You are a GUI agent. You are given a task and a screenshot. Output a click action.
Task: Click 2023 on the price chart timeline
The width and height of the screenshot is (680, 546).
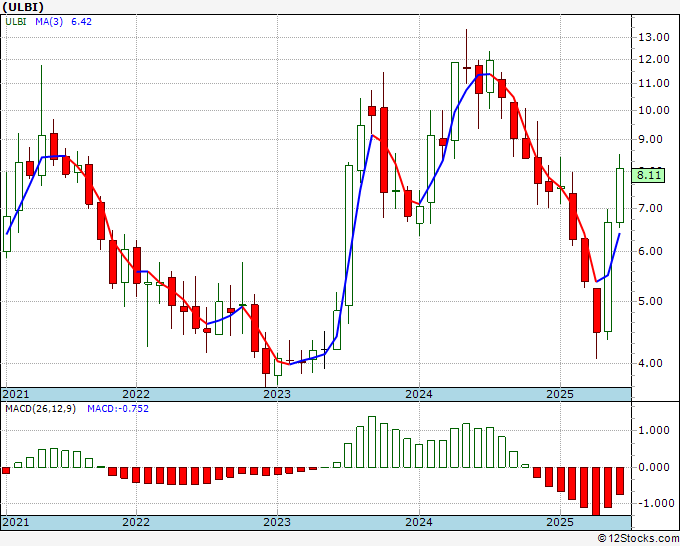click(x=277, y=394)
